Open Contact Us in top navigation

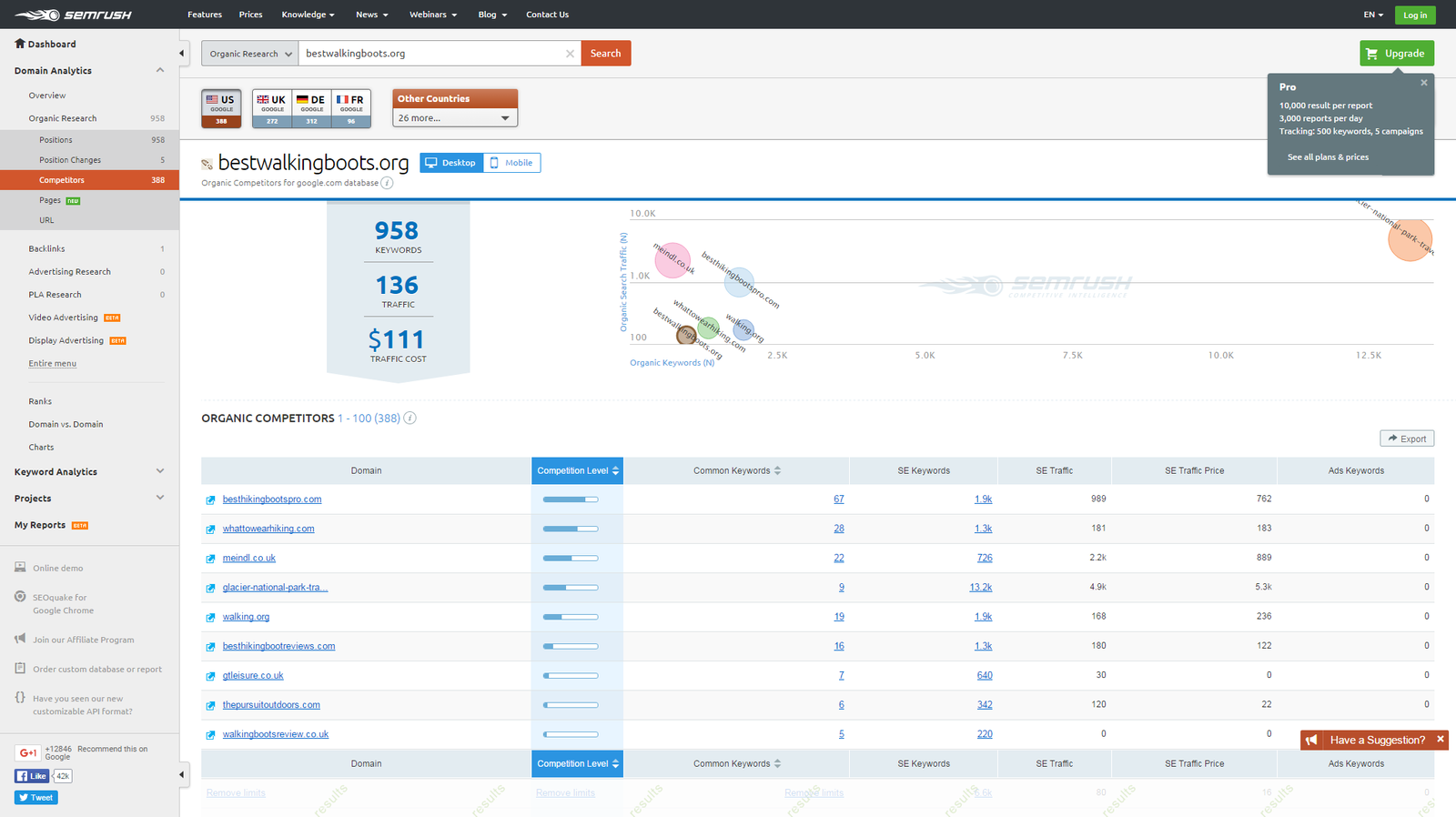pos(547,15)
